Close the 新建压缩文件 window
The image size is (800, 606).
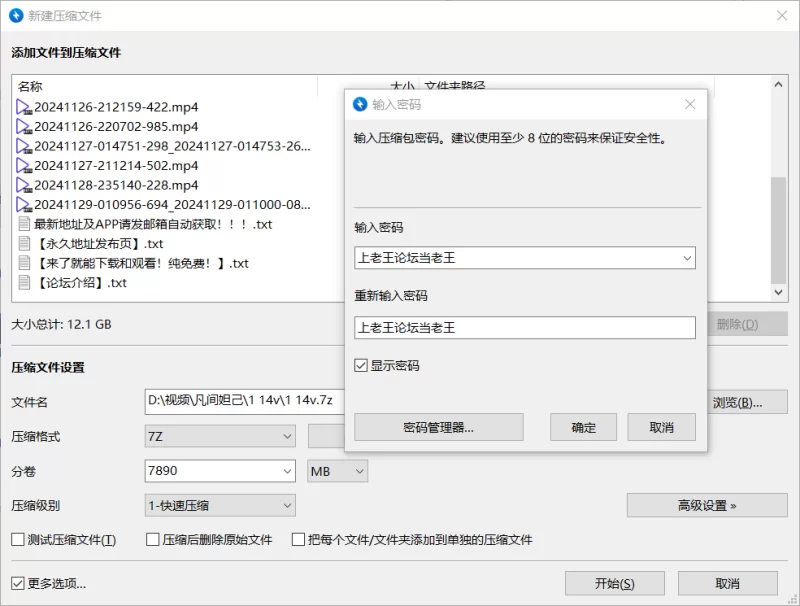pos(782,15)
